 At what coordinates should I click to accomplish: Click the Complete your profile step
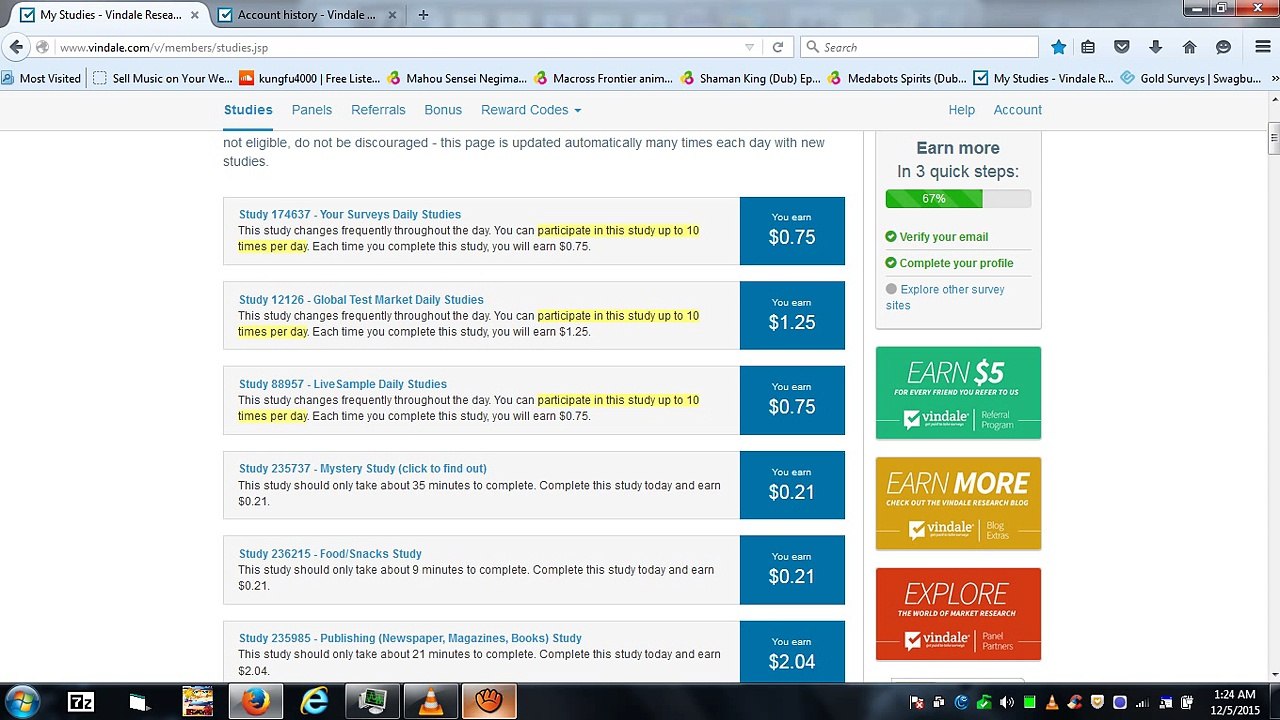949,263
